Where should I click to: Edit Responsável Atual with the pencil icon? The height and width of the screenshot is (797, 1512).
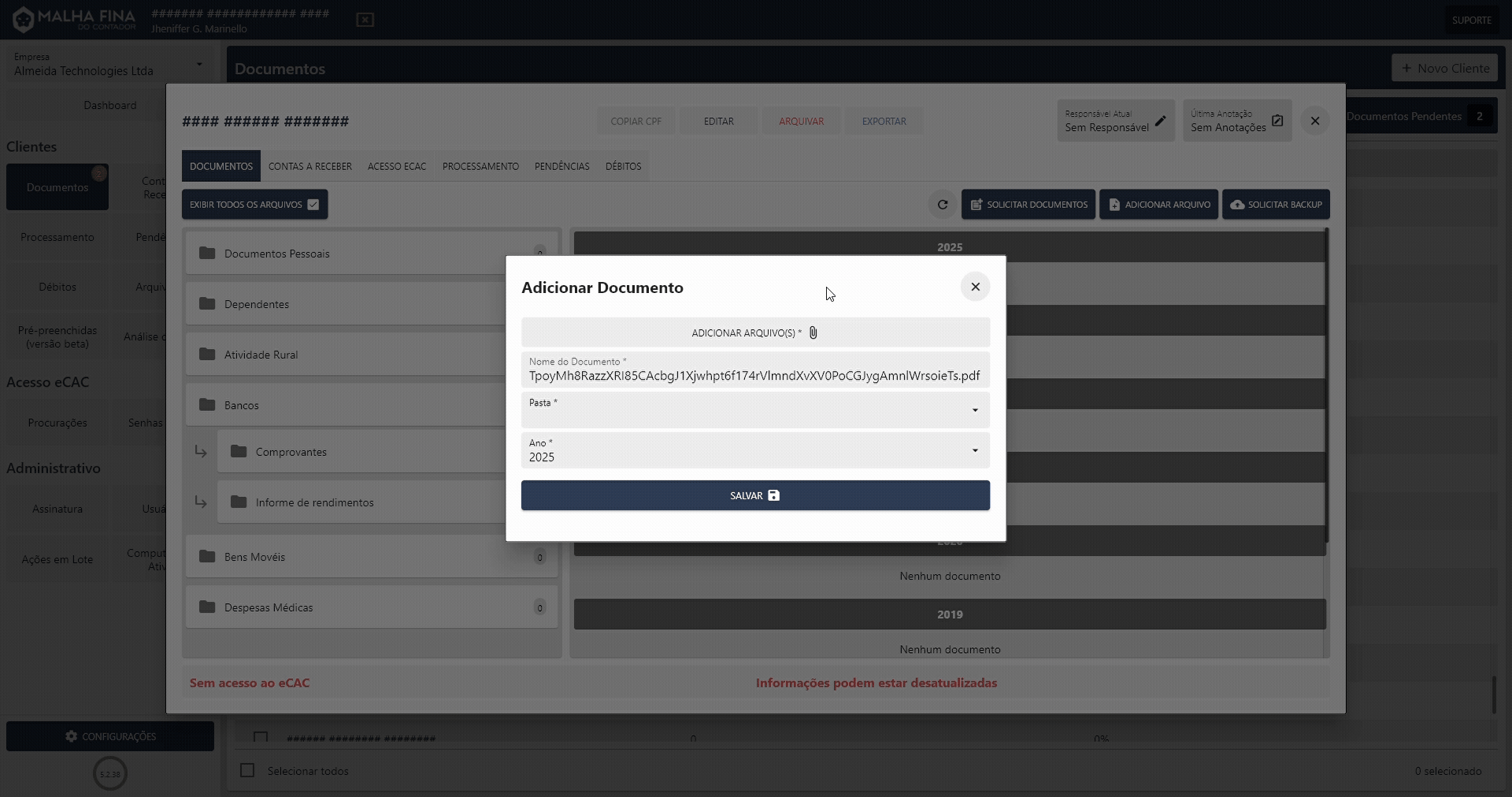coord(1162,121)
